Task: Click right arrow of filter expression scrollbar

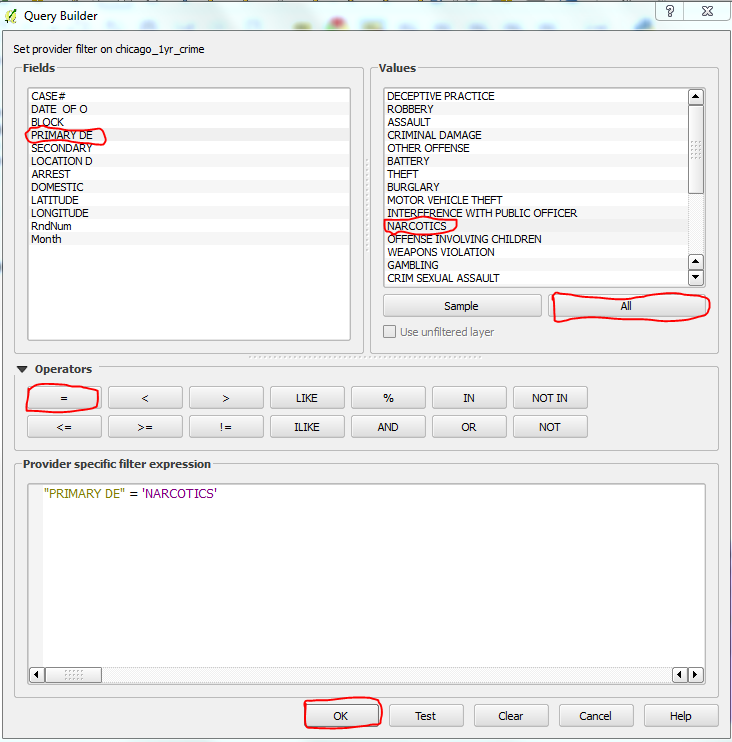Action: coord(696,675)
